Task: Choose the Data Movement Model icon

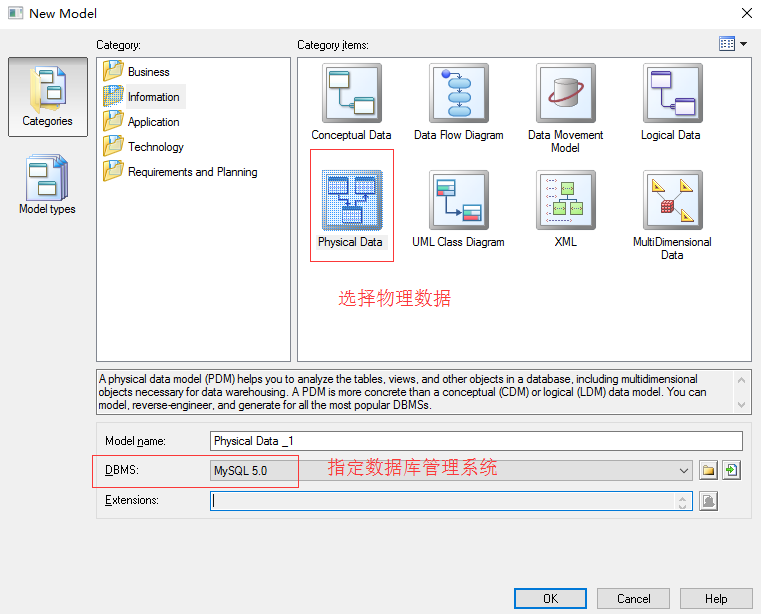Action: click(x=566, y=93)
